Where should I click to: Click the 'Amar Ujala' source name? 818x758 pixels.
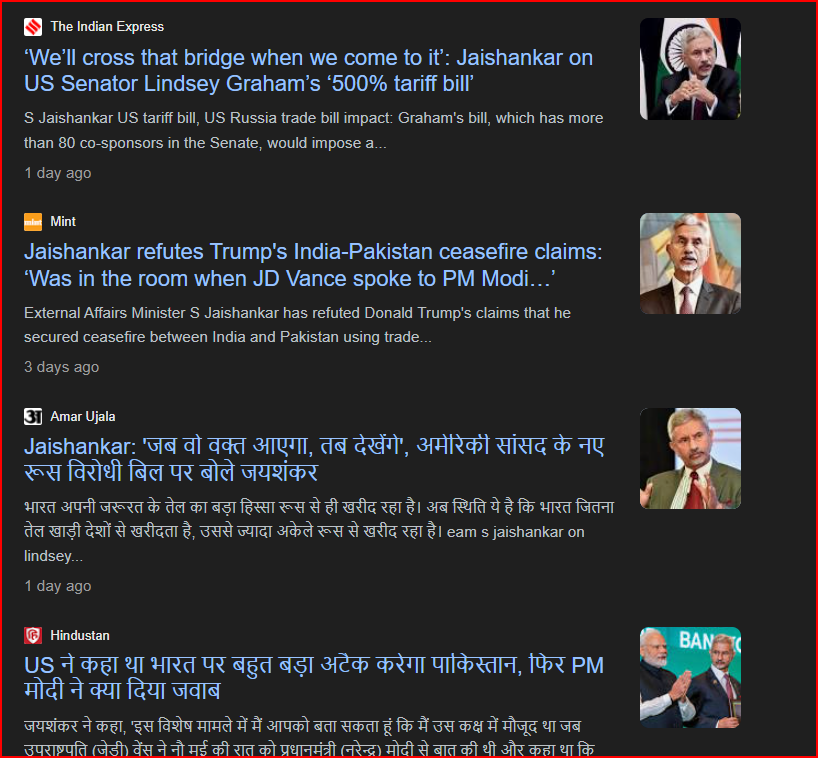pos(83,416)
